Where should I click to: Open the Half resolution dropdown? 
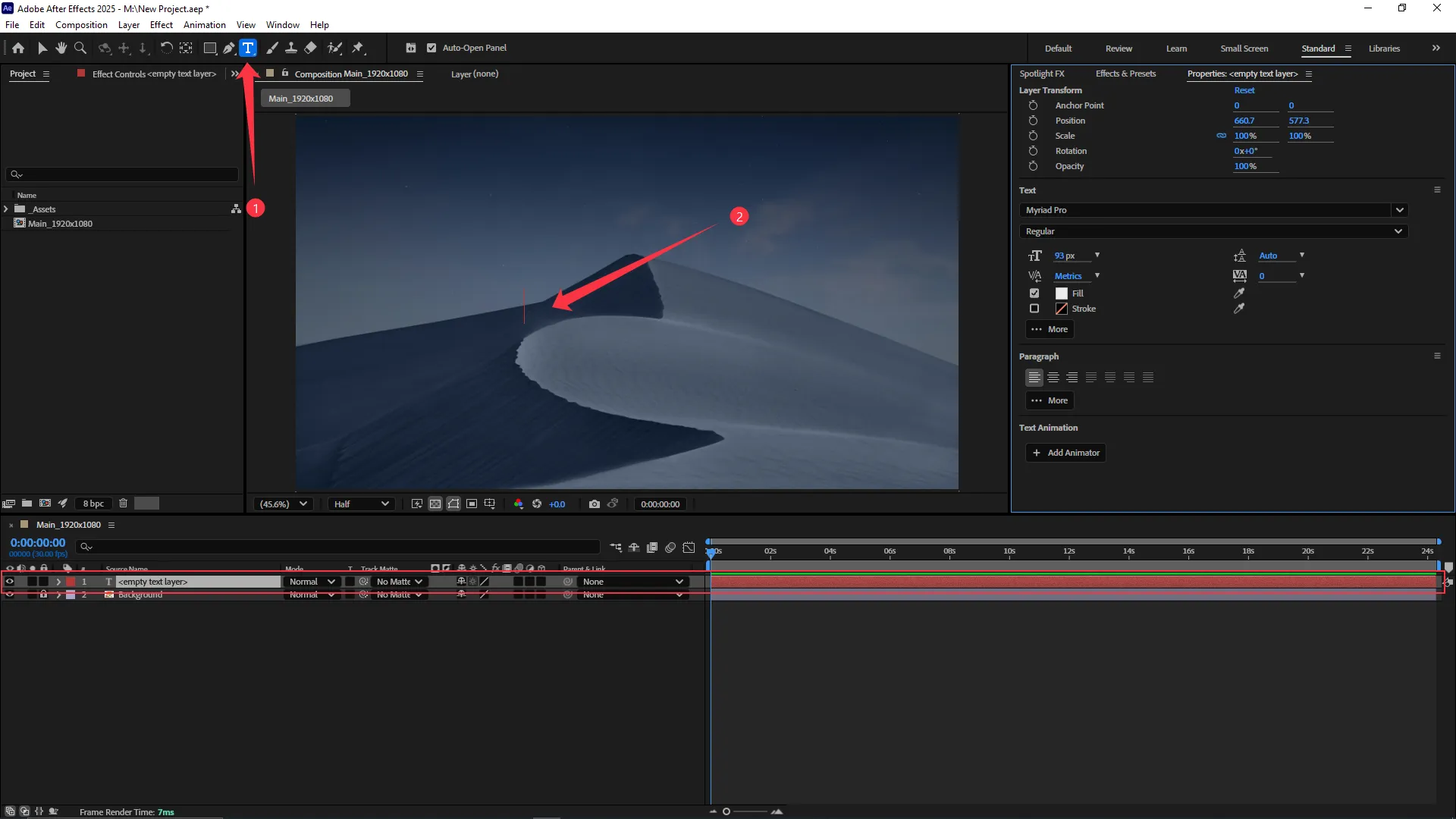coord(361,504)
